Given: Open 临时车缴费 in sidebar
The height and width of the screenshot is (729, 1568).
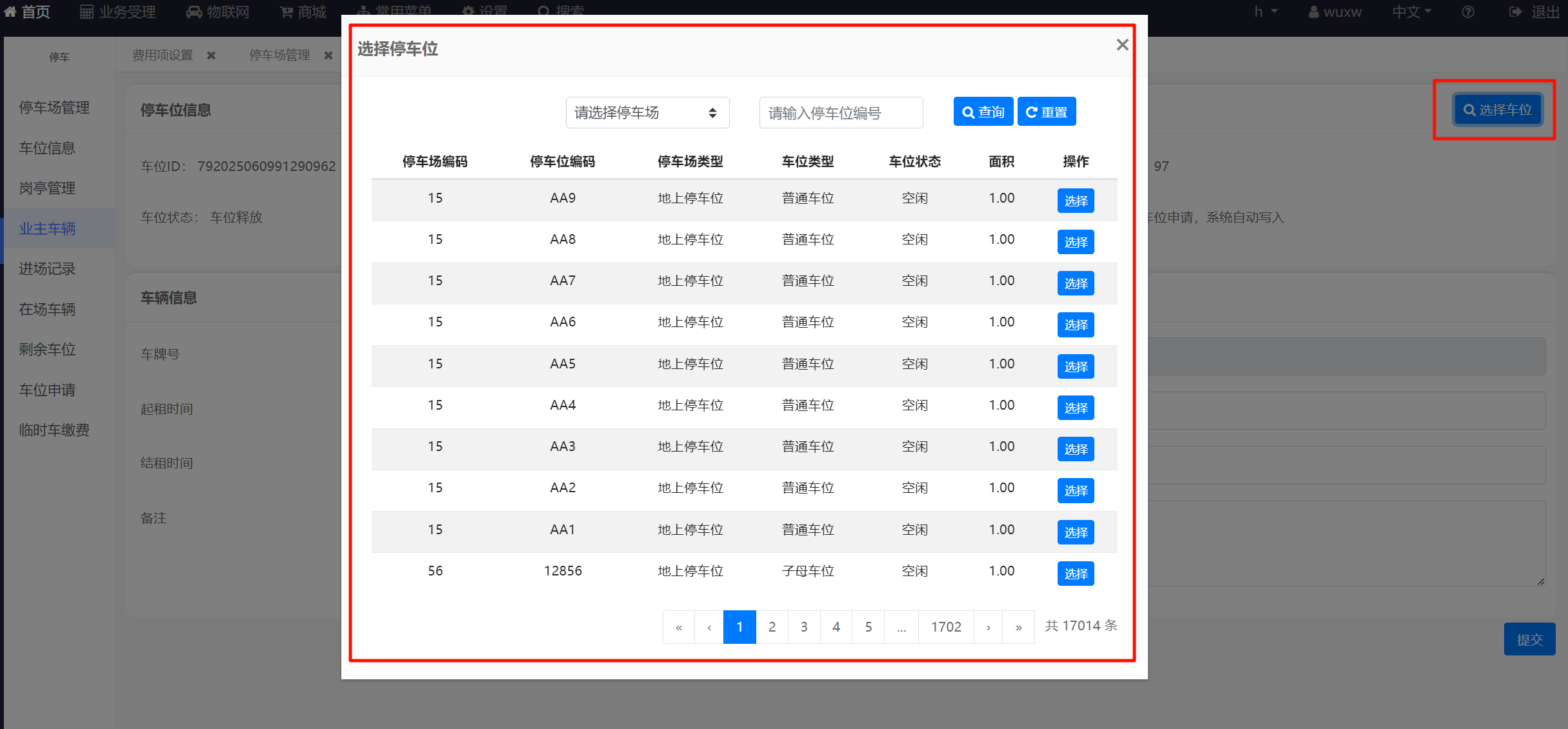Looking at the screenshot, I should pos(54,430).
